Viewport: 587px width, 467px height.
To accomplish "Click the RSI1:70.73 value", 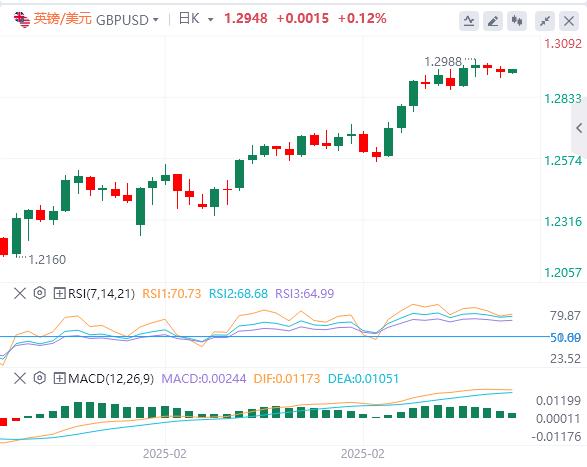I will coord(171,294).
